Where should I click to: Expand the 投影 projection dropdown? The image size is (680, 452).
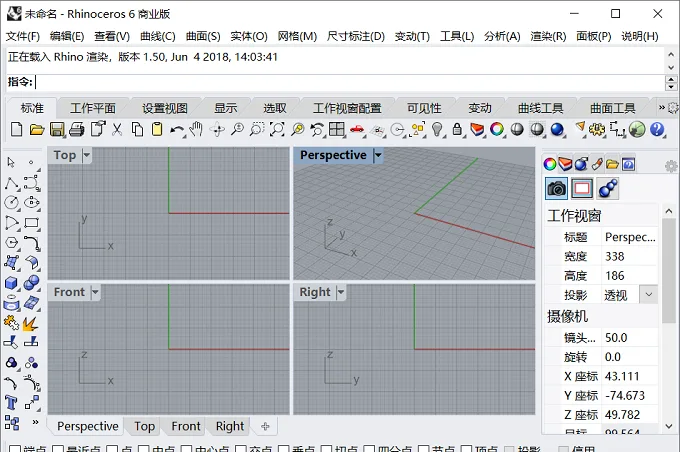coord(648,295)
